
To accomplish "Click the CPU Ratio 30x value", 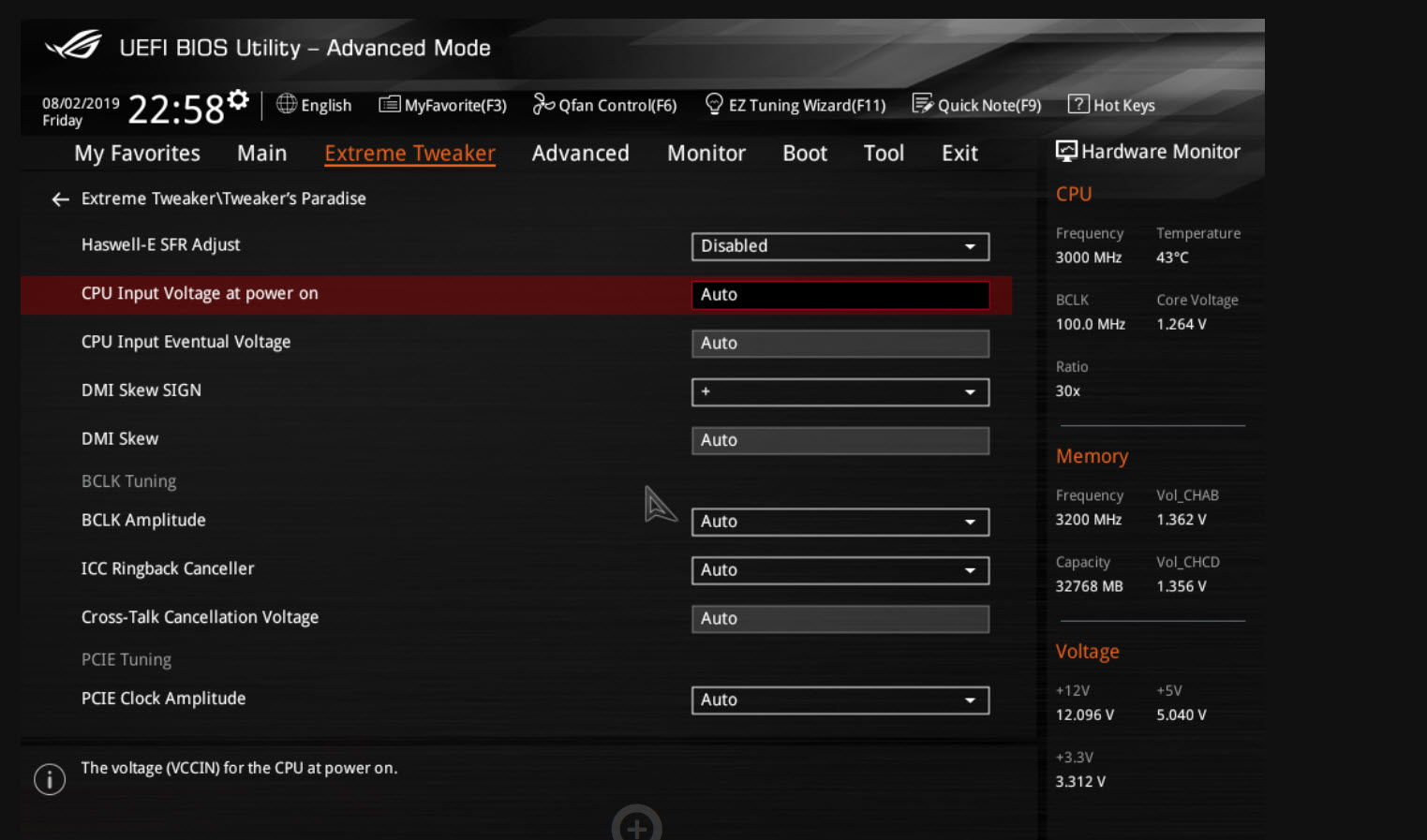I will coord(1068,391).
